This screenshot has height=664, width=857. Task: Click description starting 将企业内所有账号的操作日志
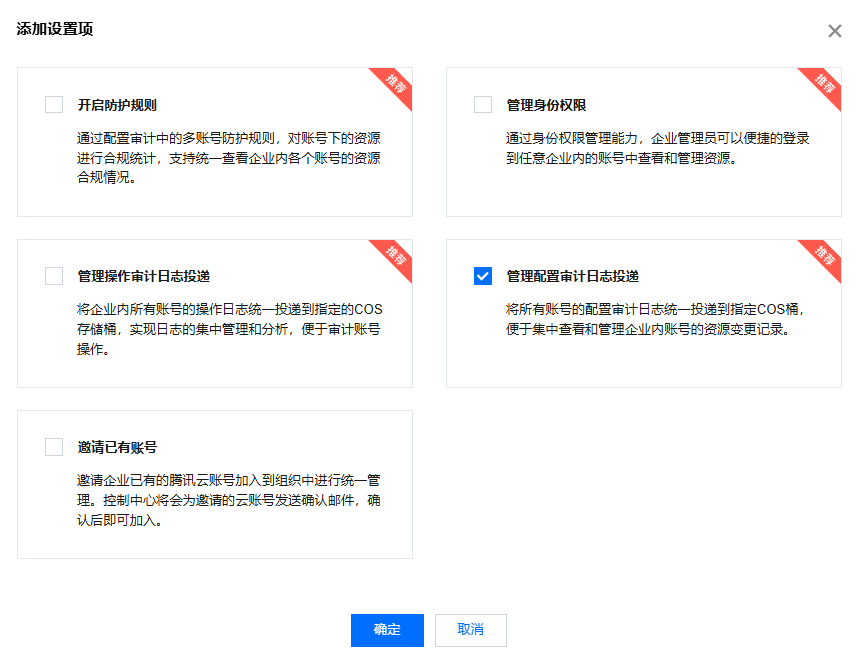point(230,329)
